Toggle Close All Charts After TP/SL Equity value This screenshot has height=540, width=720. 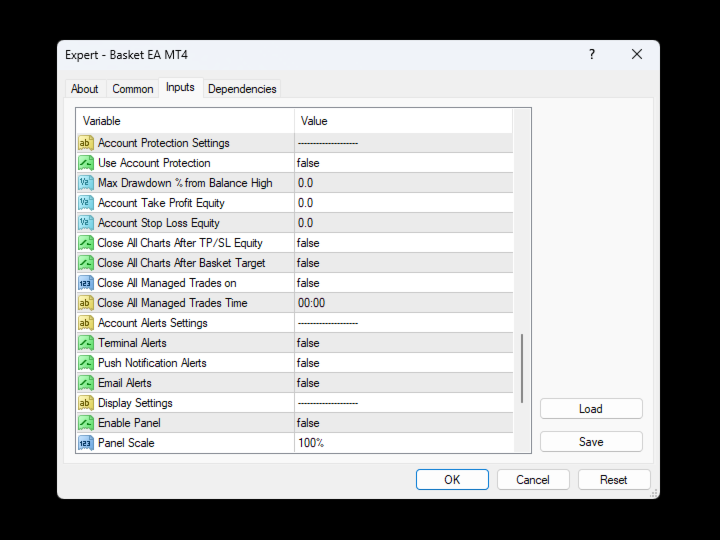click(404, 243)
